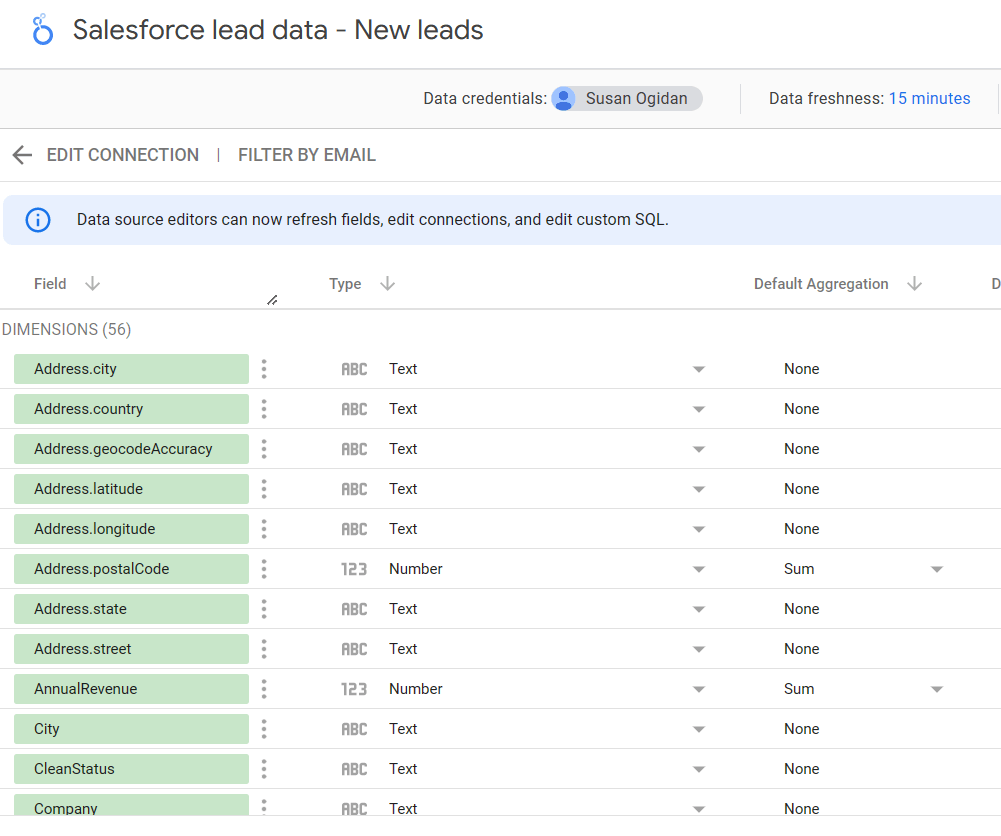Open the three-dot menu for Address.city
This screenshot has width=1001, height=836.
tap(263, 368)
